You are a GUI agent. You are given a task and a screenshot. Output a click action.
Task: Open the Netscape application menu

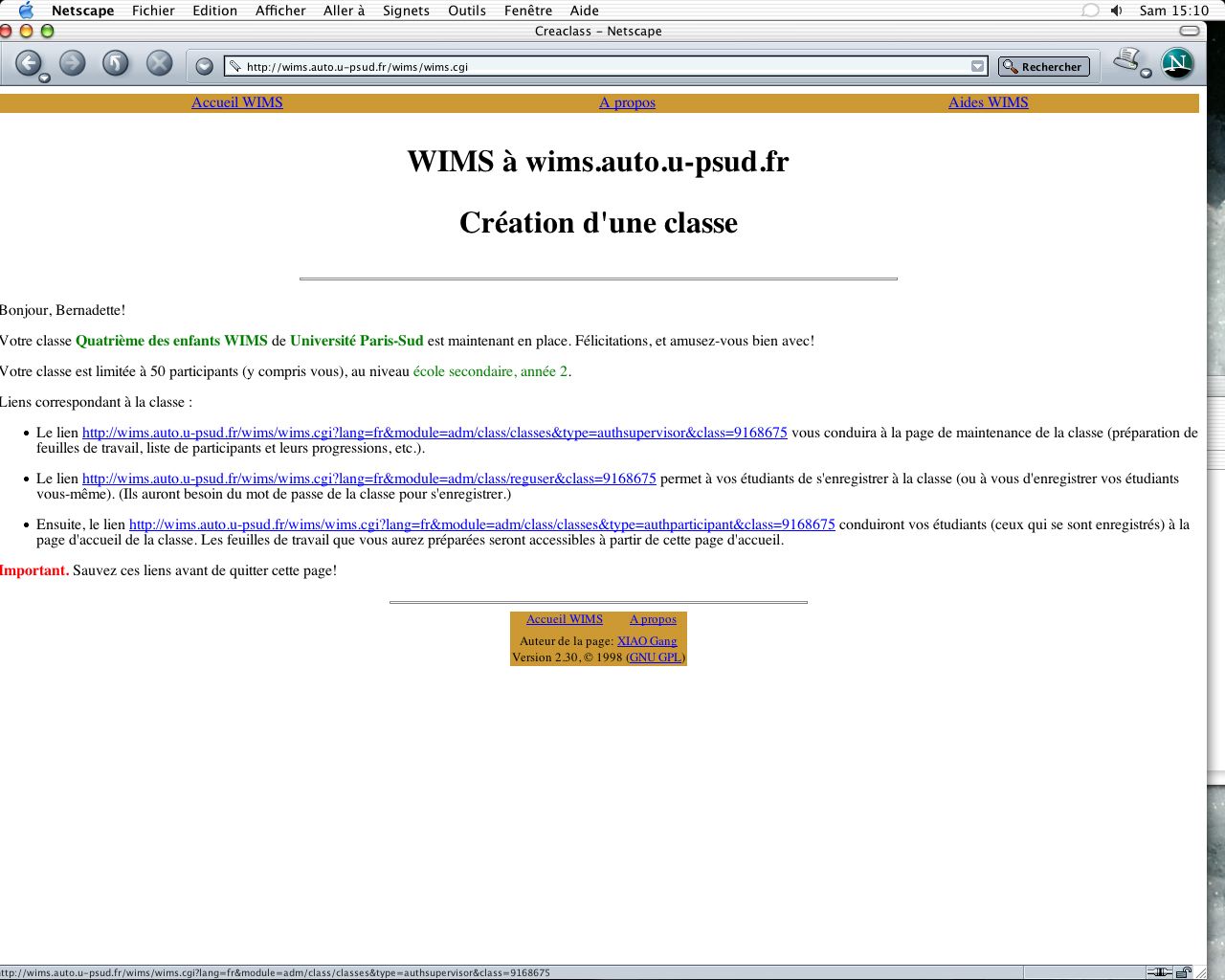pyautogui.click(x=82, y=11)
